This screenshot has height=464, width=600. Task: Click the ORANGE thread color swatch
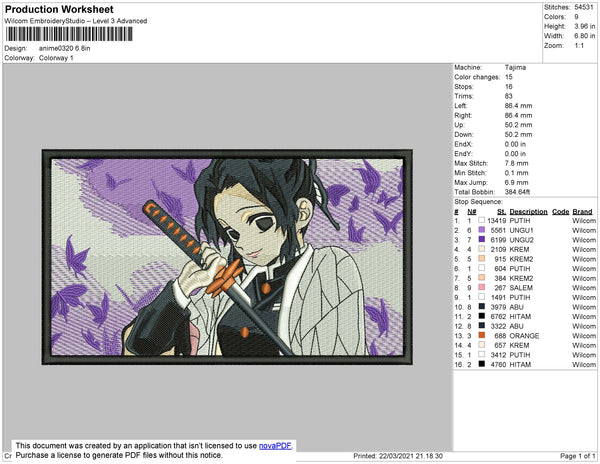tap(481, 335)
